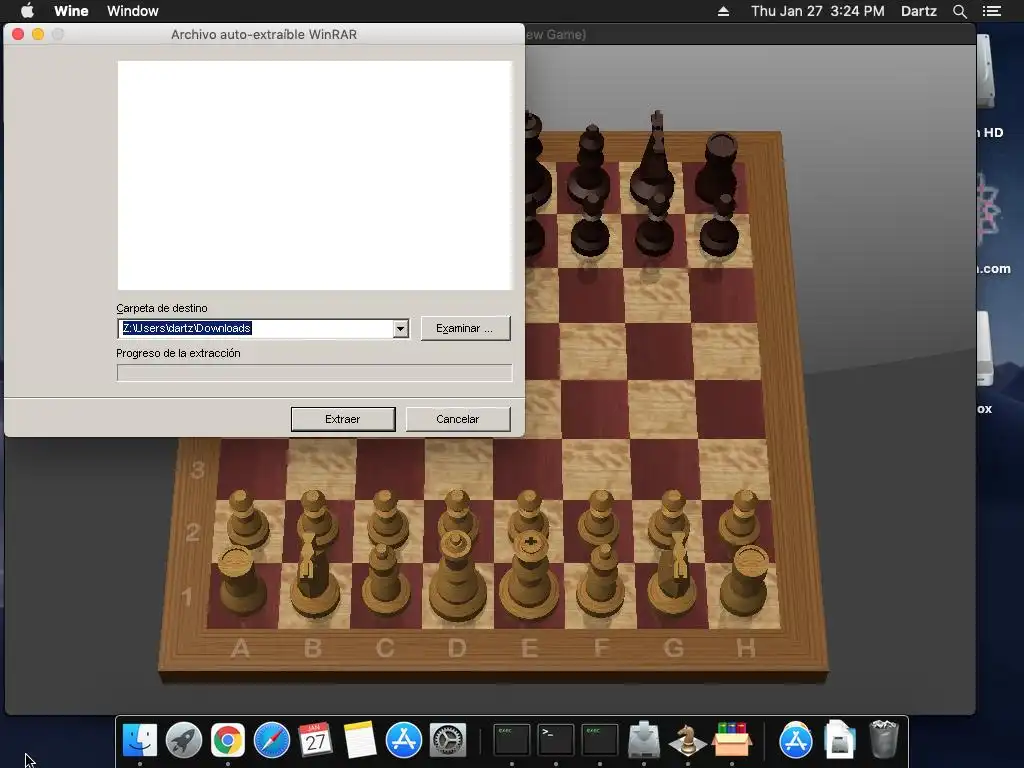
Task: Select the black rook on H8
Action: pos(719,167)
